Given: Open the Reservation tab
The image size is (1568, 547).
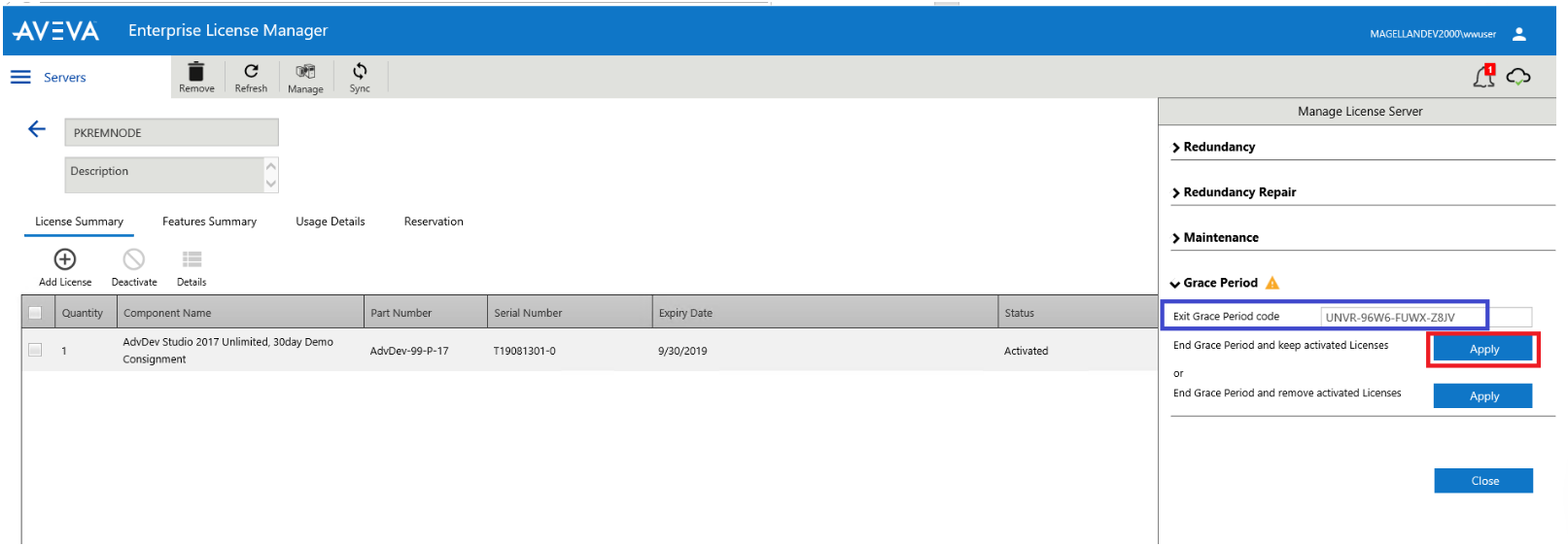Looking at the screenshot, I should [434, 222].
